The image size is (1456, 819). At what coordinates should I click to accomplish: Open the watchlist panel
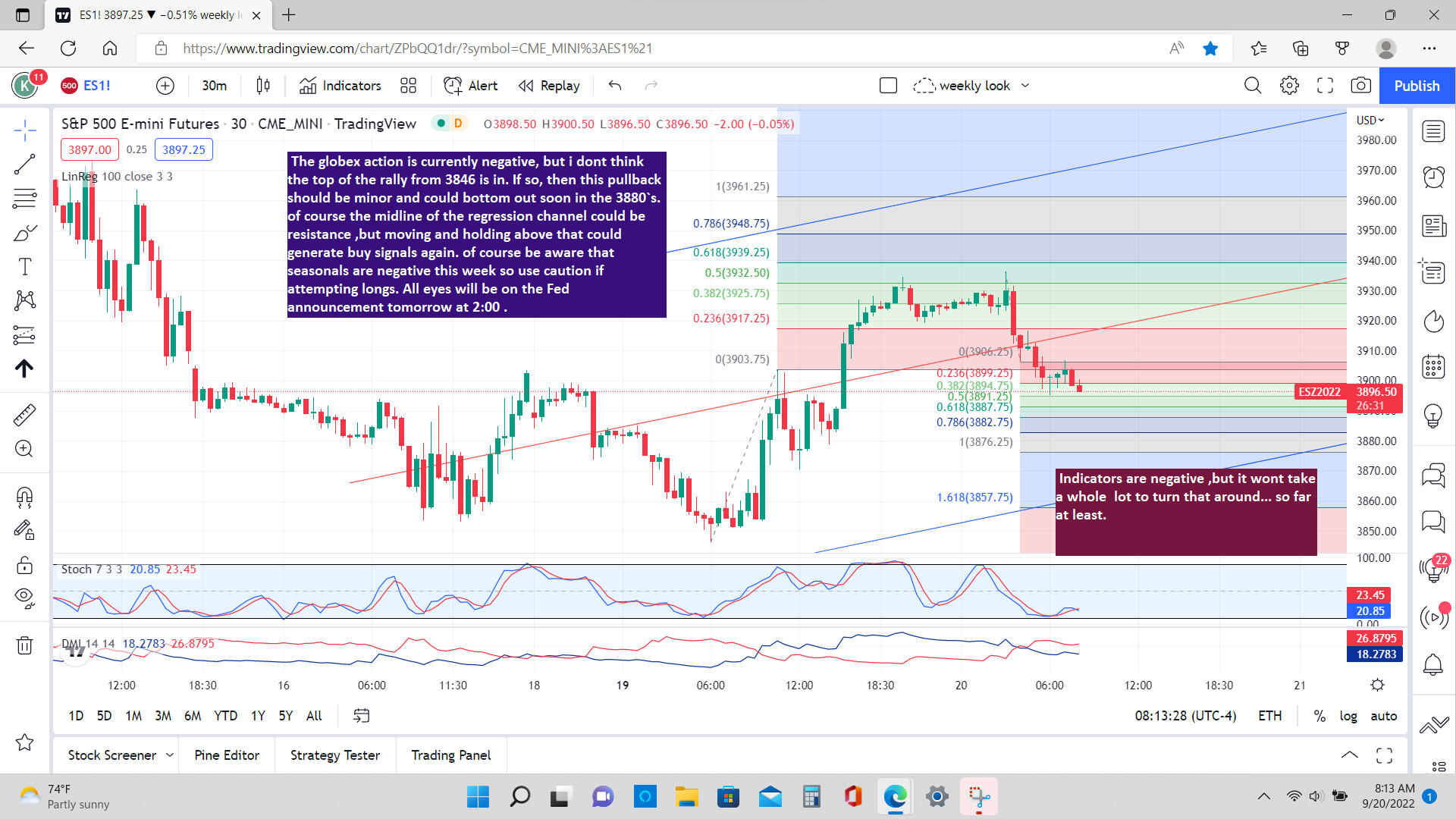tap(1433, 131)
